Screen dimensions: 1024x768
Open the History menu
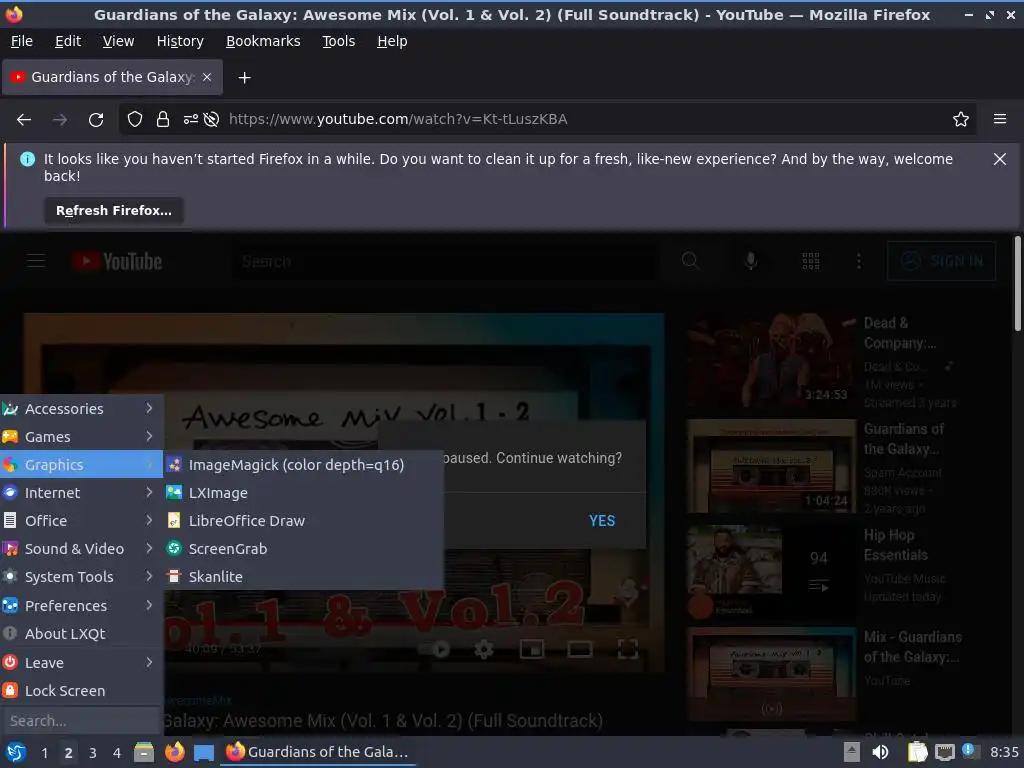(180, 41)
